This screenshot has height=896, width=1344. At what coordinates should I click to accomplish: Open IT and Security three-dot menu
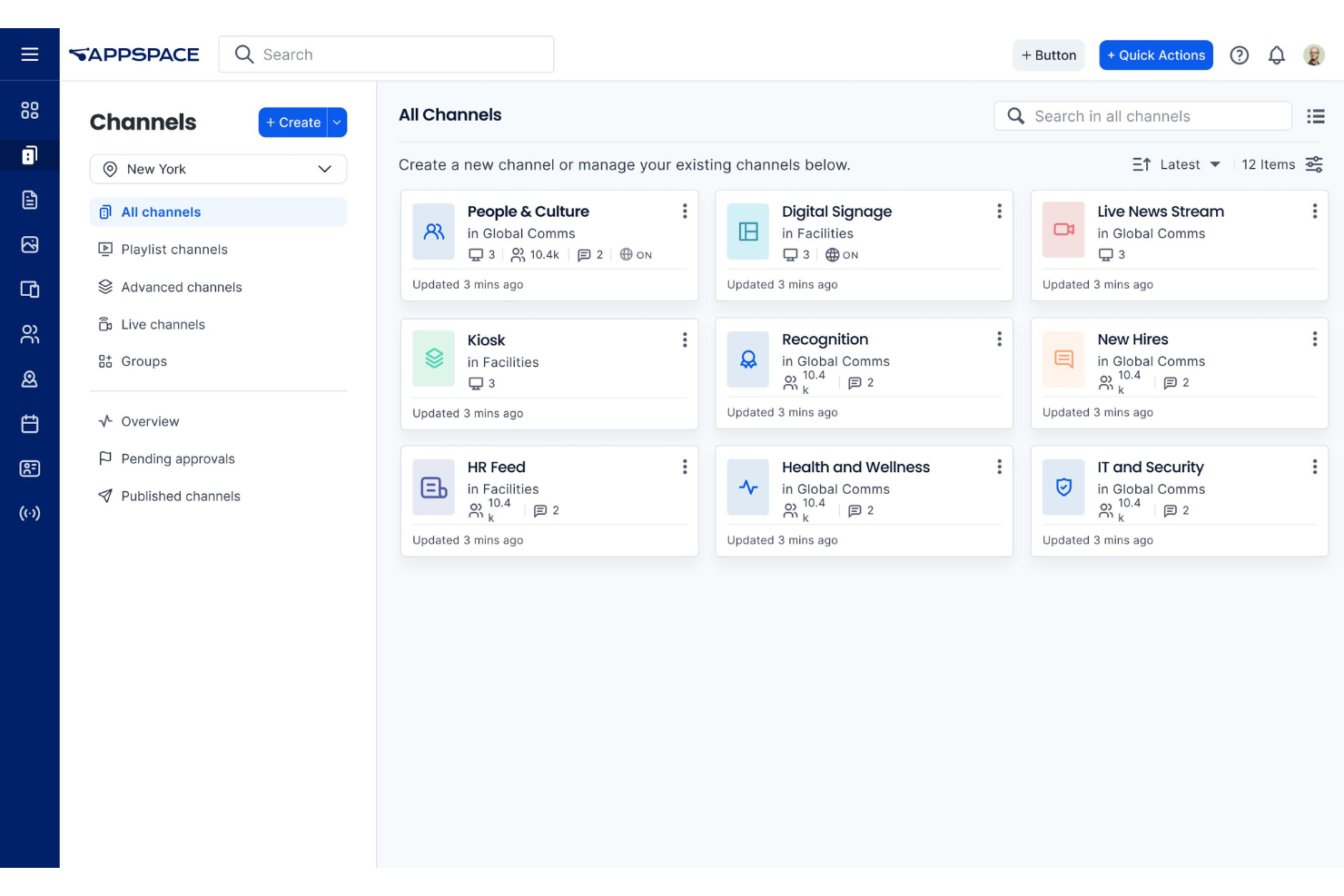point(1315,467)
